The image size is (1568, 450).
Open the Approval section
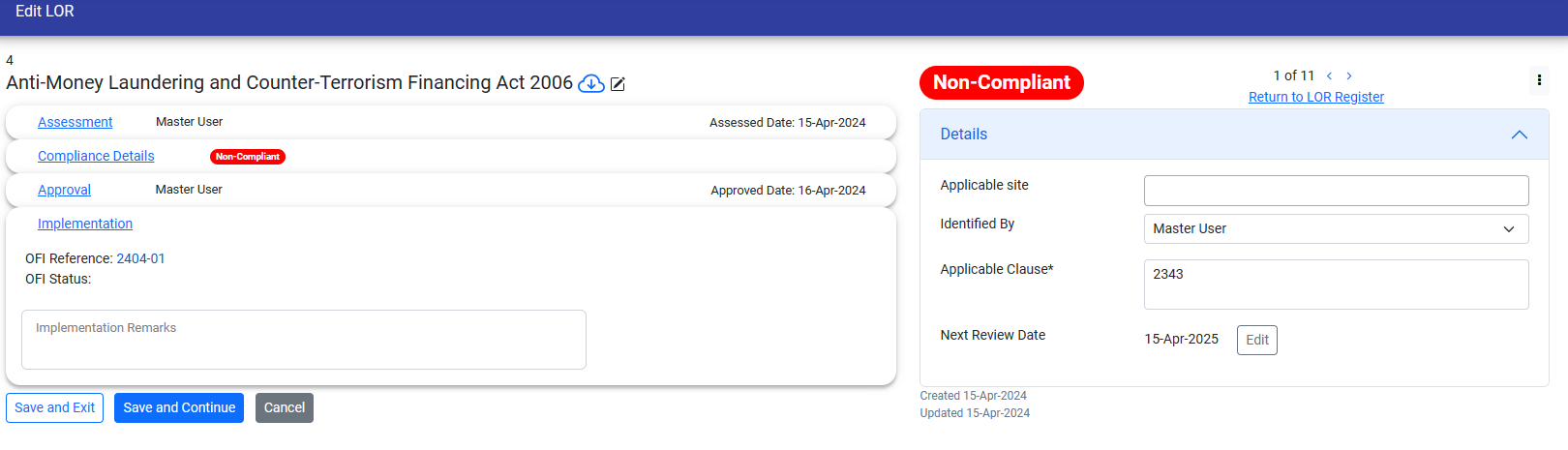(64, 190)
